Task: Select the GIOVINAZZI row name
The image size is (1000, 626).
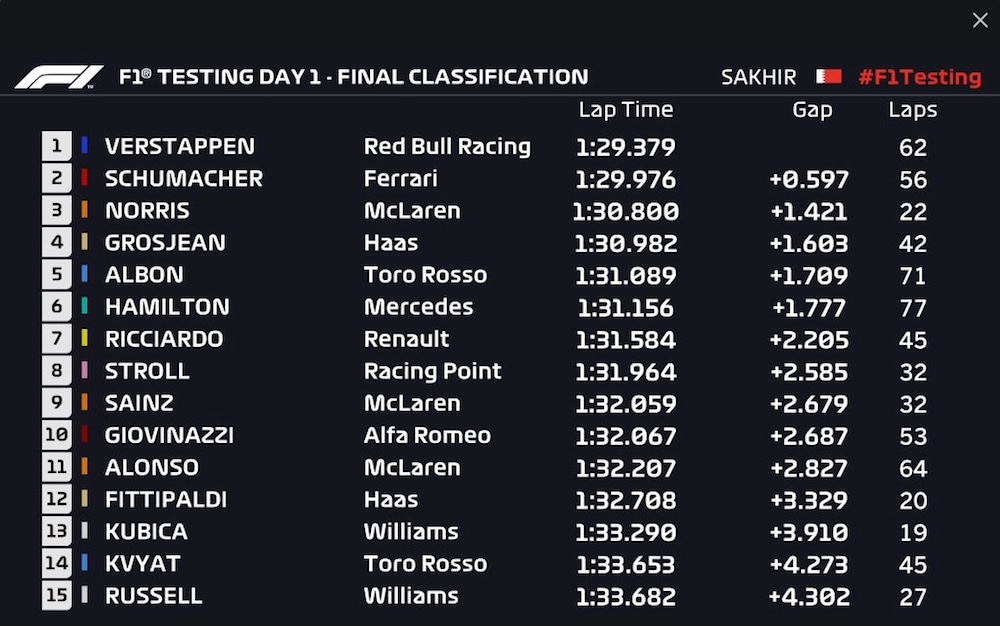Action: pos(169,435)
